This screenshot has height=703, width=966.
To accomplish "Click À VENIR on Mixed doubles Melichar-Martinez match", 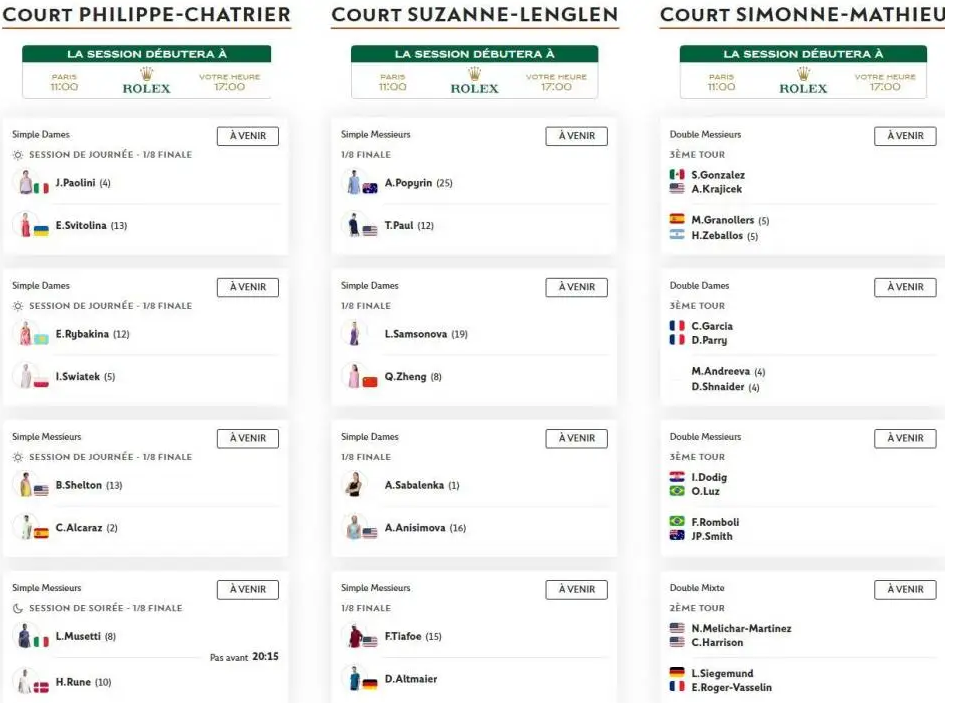I will [x=905, y=590].
